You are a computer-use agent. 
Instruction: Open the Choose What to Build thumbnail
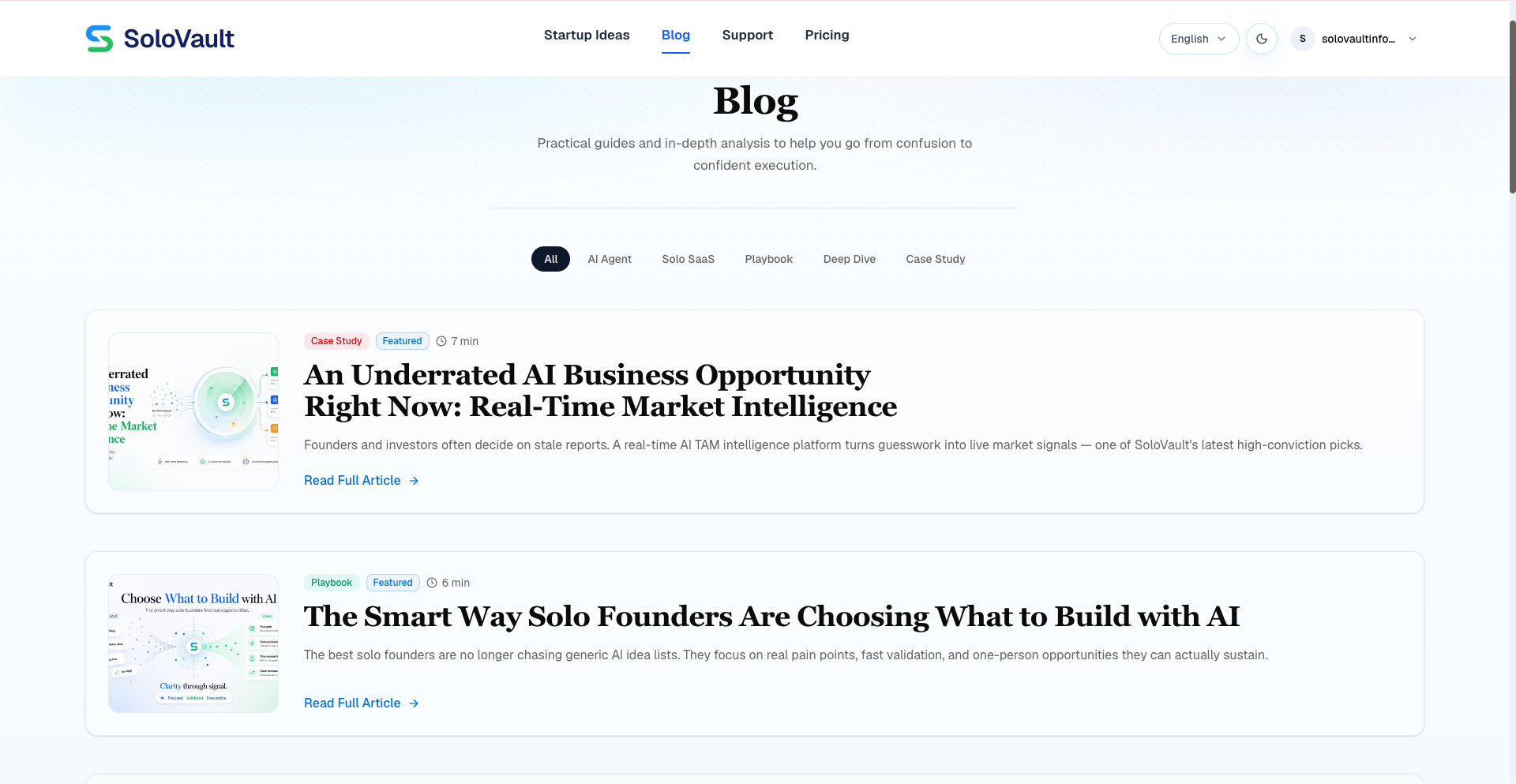[x=193, y=643]
